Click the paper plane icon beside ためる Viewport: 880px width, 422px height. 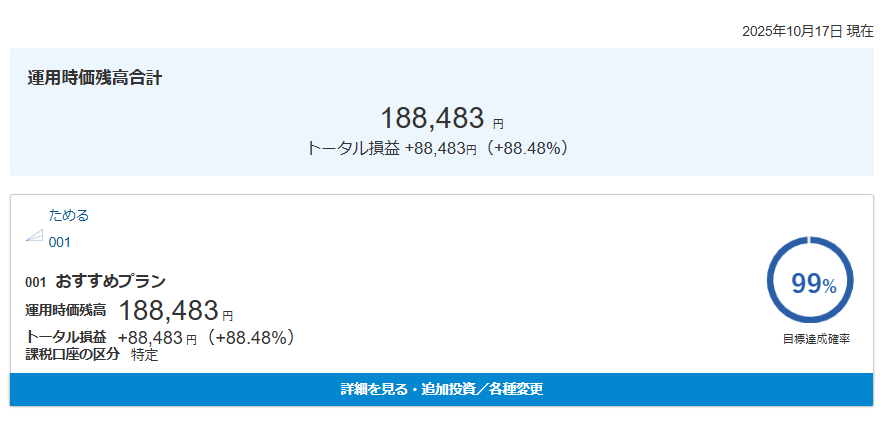pos(34,235)
